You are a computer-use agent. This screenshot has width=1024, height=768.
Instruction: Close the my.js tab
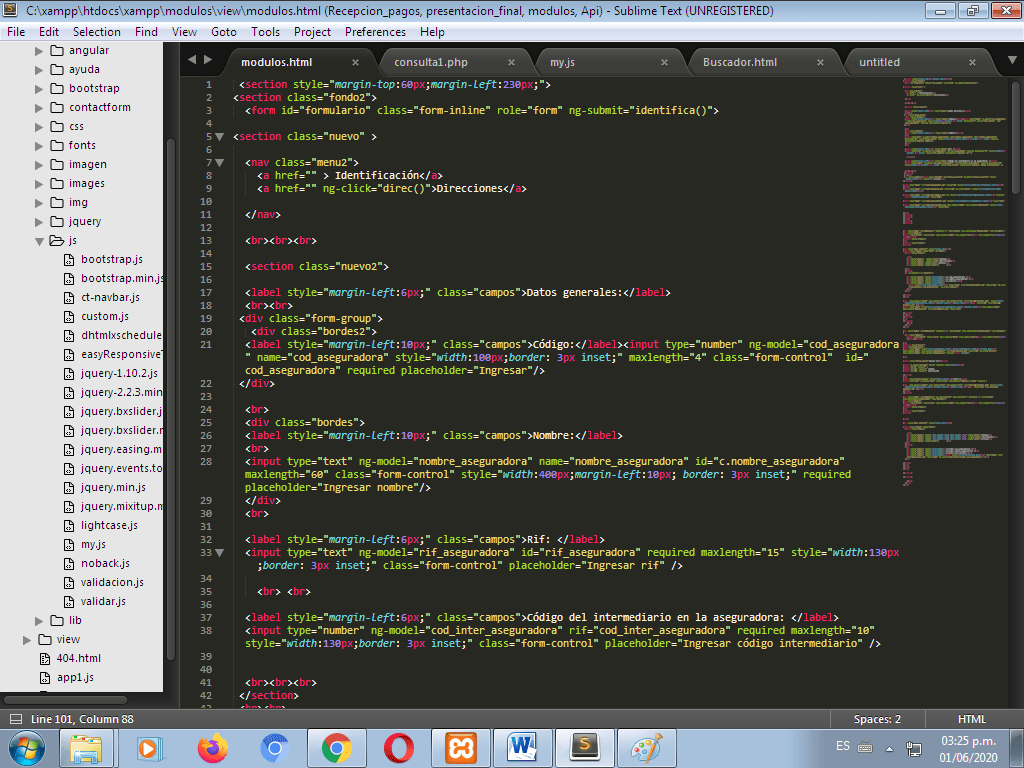coord(666,62)
